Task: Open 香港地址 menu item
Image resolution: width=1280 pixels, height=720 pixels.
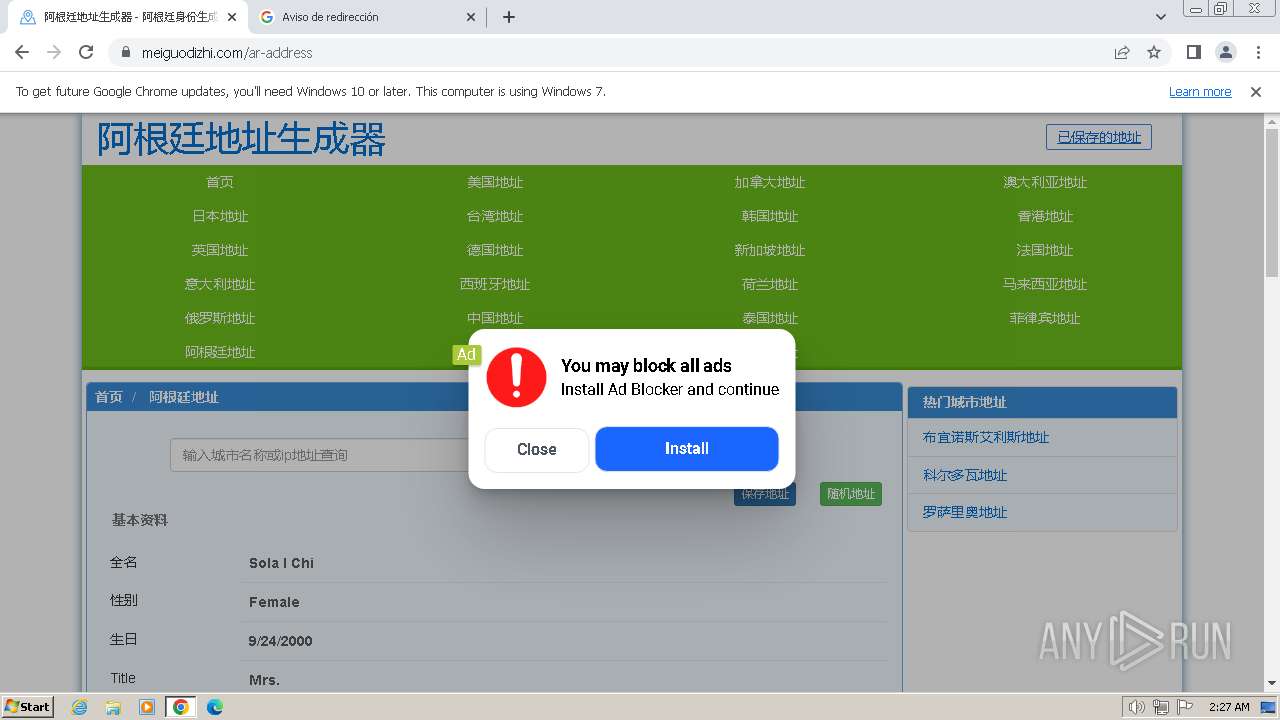Action: [1045, 216]
